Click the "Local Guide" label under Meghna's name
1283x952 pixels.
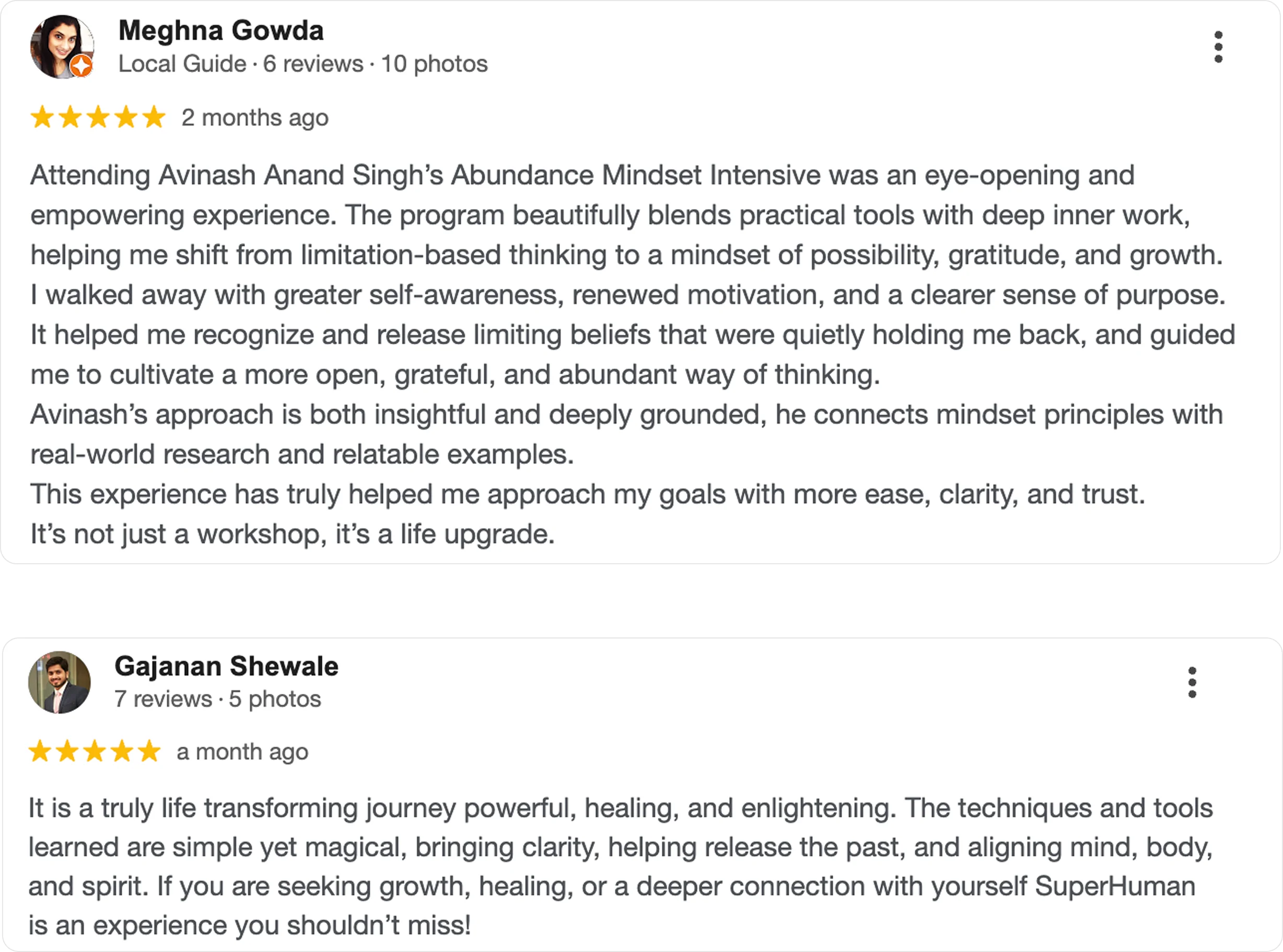point(182,64)
